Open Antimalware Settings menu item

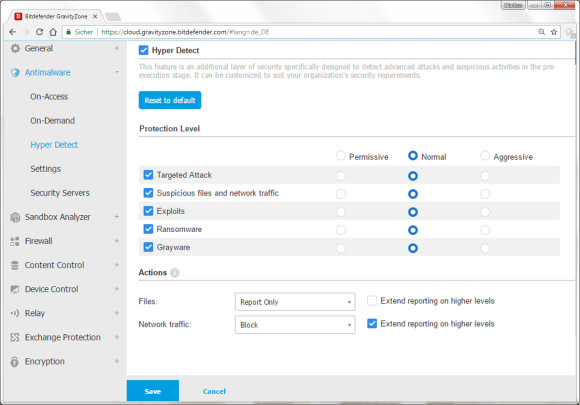pos(45,169)
